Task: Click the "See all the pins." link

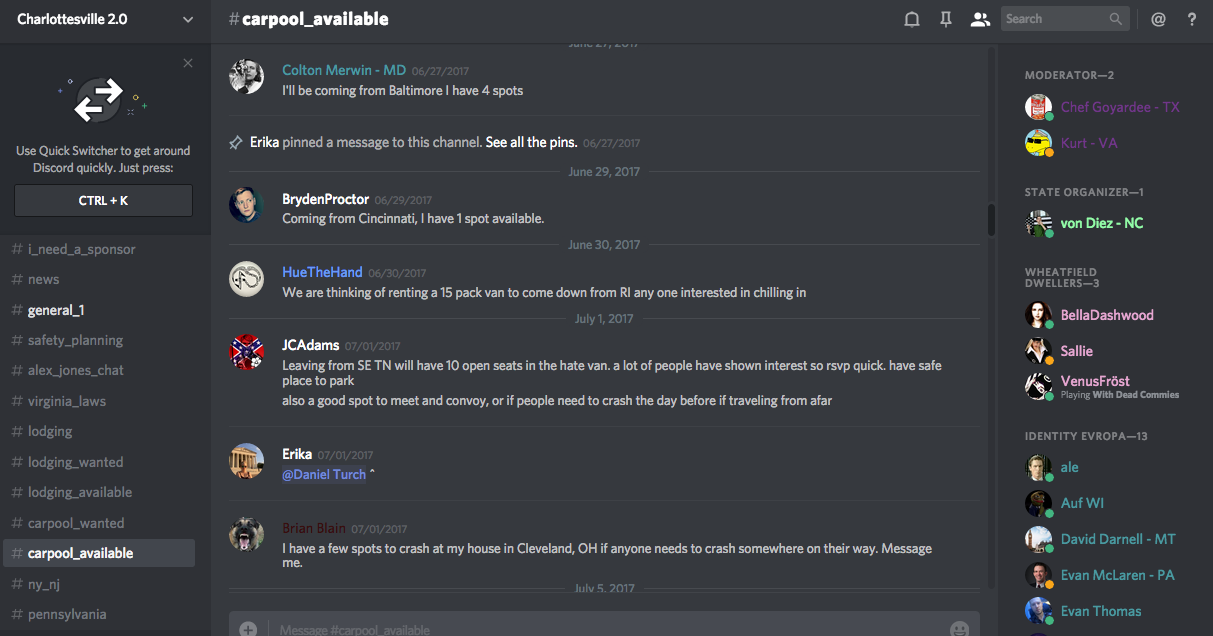Action: pos(530,143)
